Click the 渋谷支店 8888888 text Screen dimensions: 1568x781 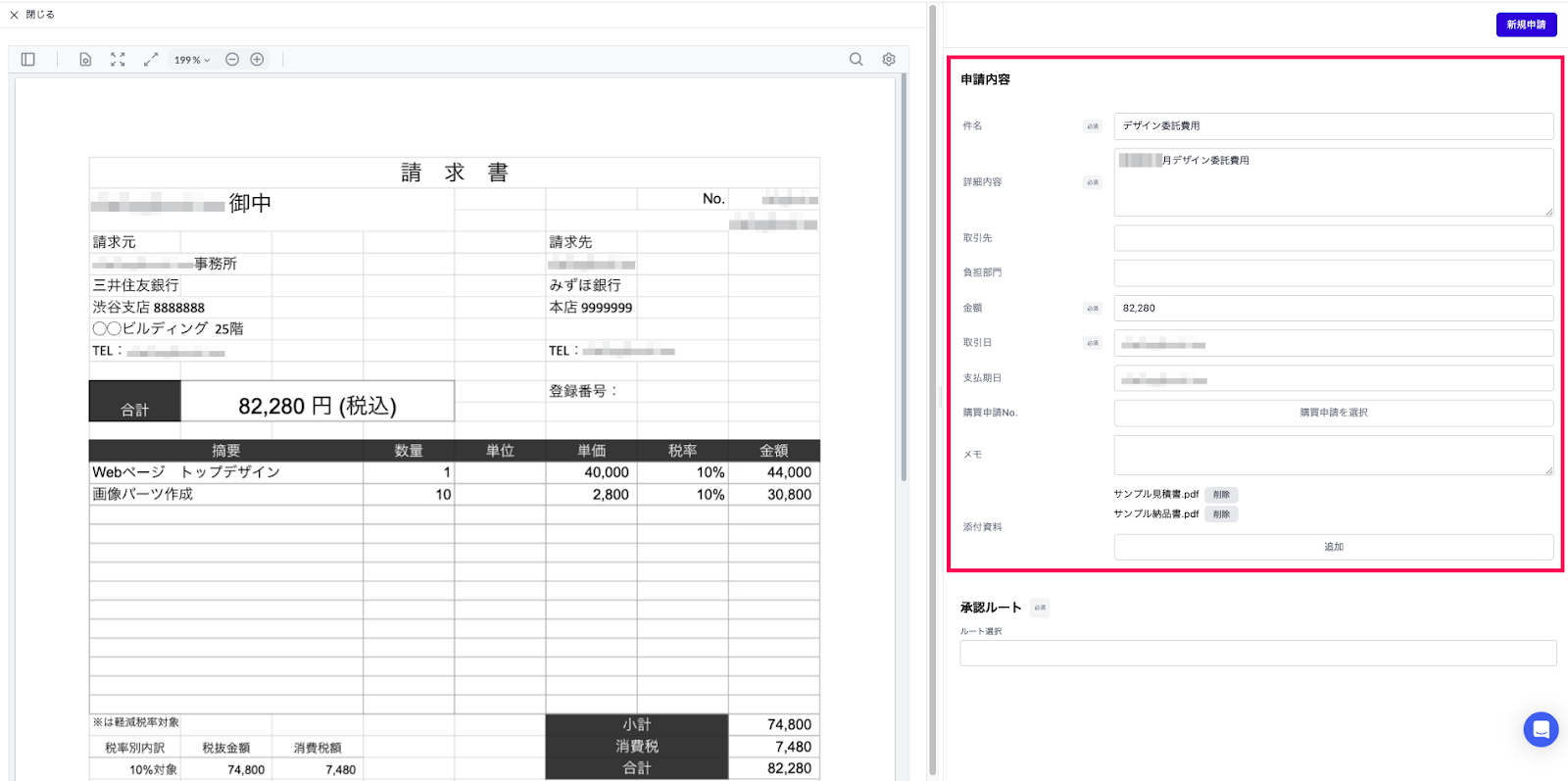pyautogui.click(x=149, y=308)
